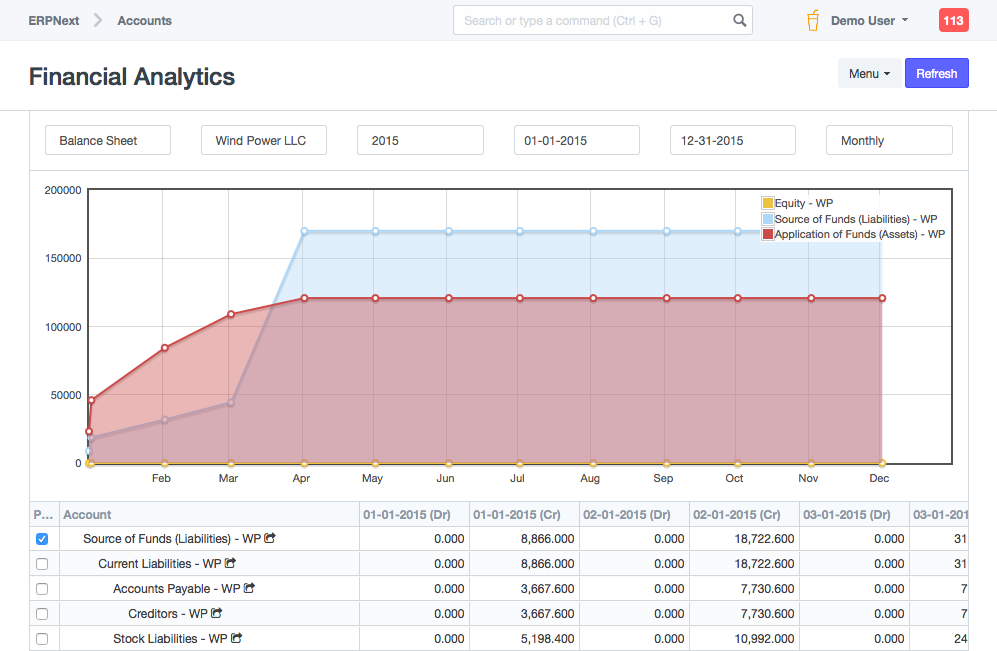Image resolution: width=997 pixels, height=651 pixels.
Task: Go to Accounts breadcrumb link
Action: (x=144, y=20)
